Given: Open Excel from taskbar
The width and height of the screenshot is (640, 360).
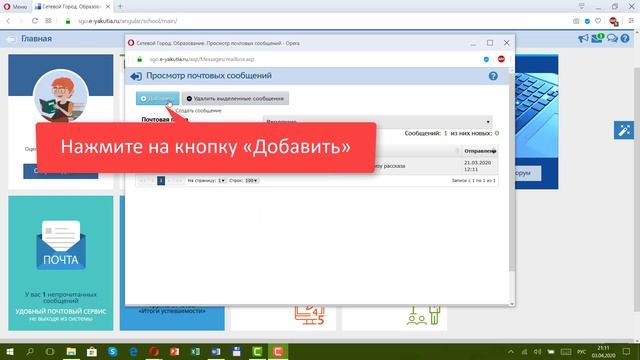Looking at the screenshot, I should click(x=196, y=351).
